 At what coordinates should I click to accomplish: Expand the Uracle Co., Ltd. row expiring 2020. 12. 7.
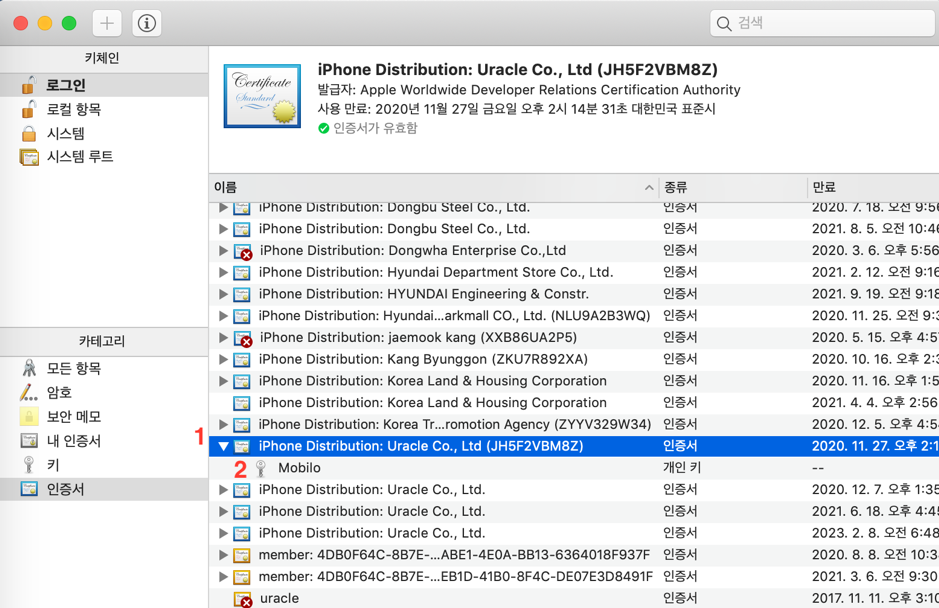coord(223,490)
